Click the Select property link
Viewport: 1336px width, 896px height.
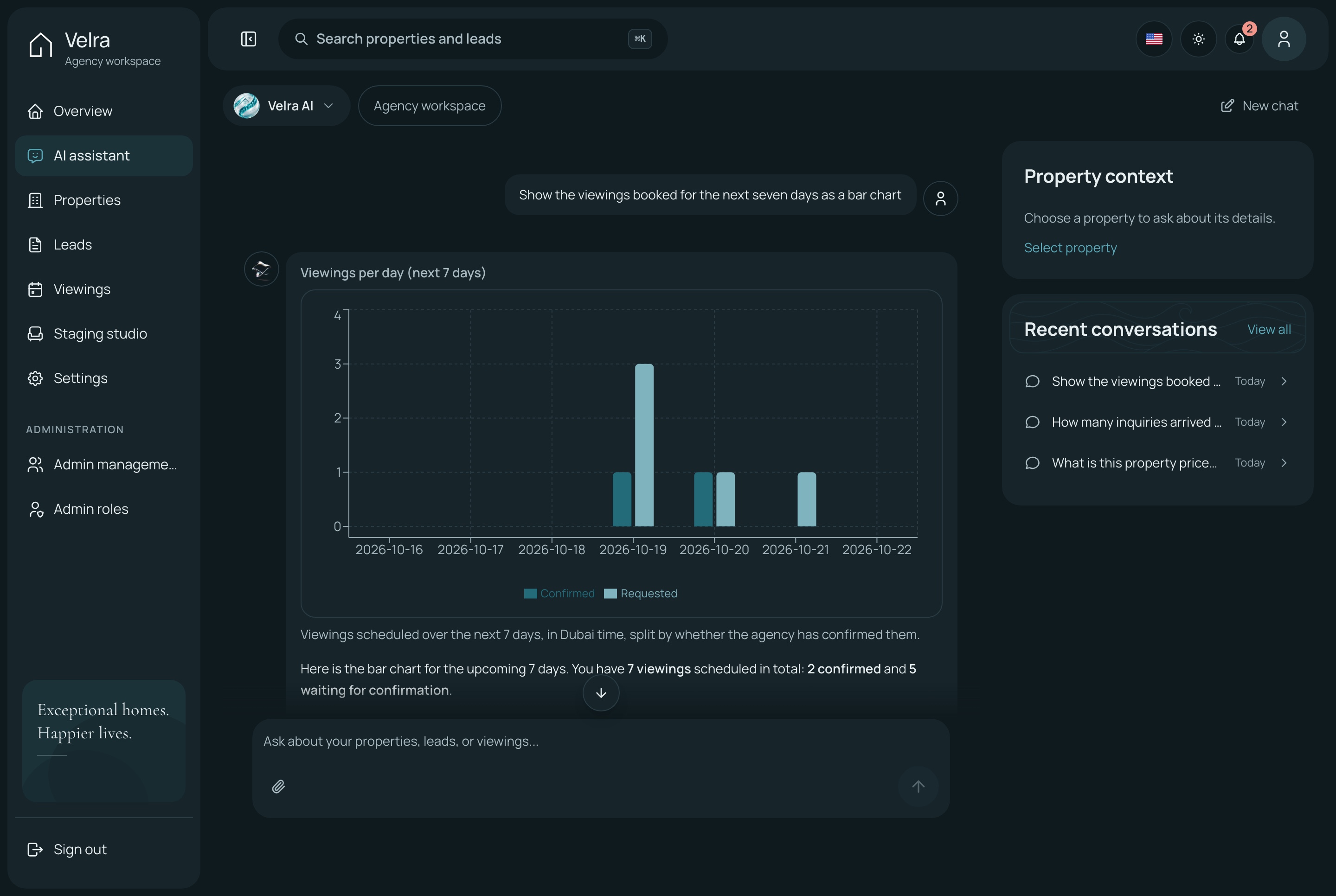click(1070, 248)
